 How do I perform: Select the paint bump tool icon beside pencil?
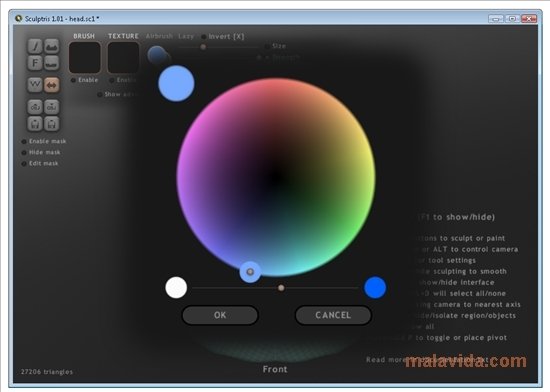[52, 46]
